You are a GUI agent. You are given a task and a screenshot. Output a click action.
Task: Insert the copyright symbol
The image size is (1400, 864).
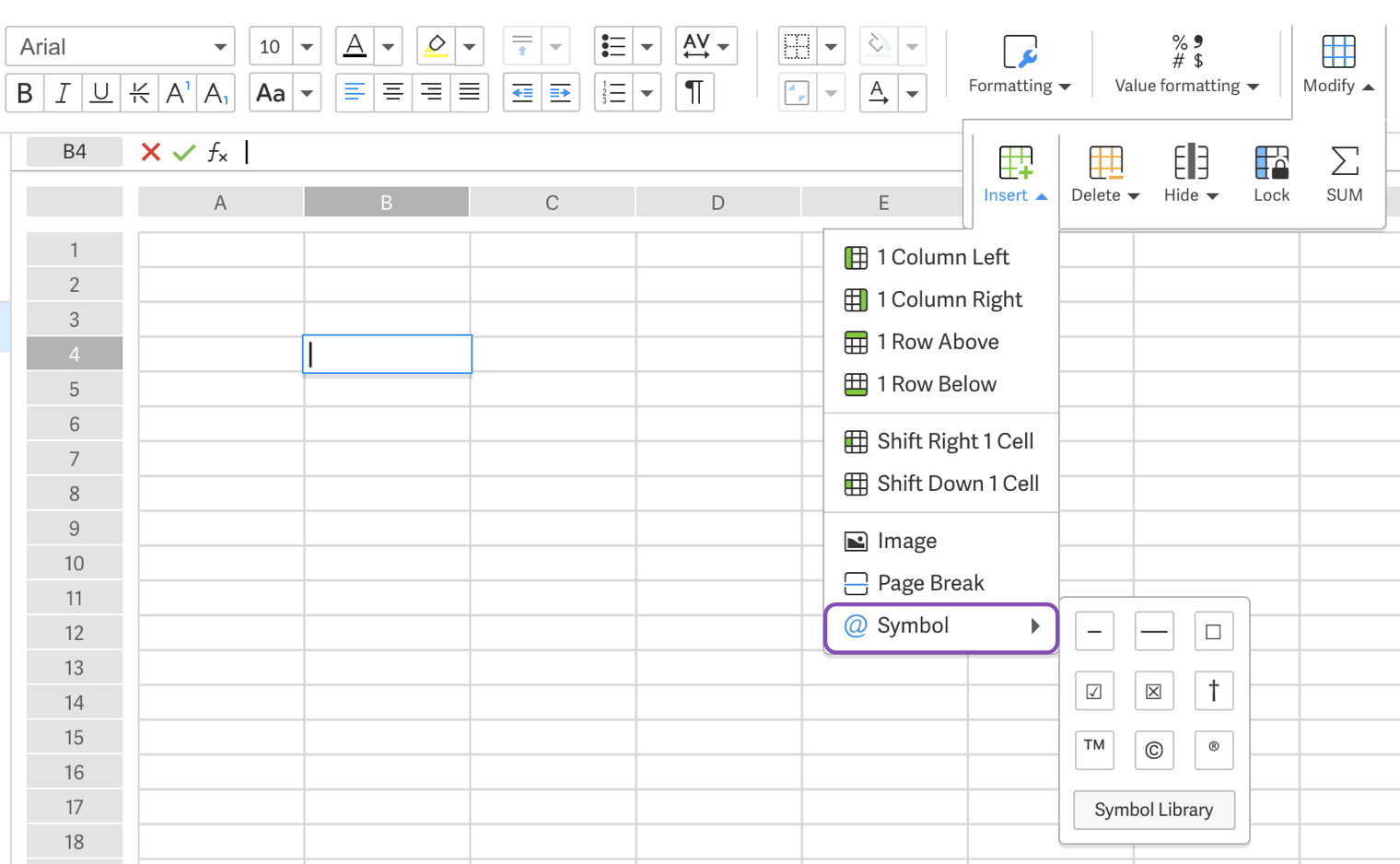click(1153, 750)
